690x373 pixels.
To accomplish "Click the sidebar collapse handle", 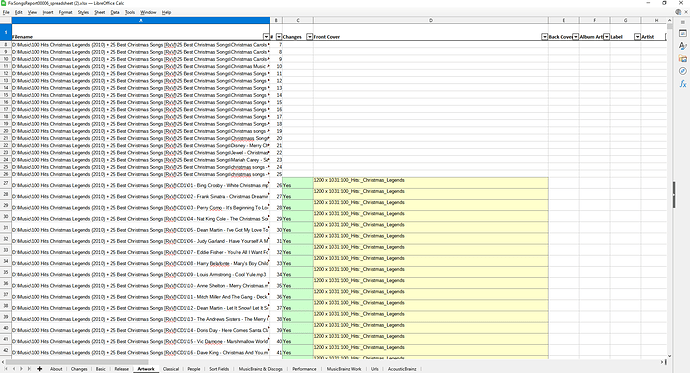I will (x=674, y=194).
